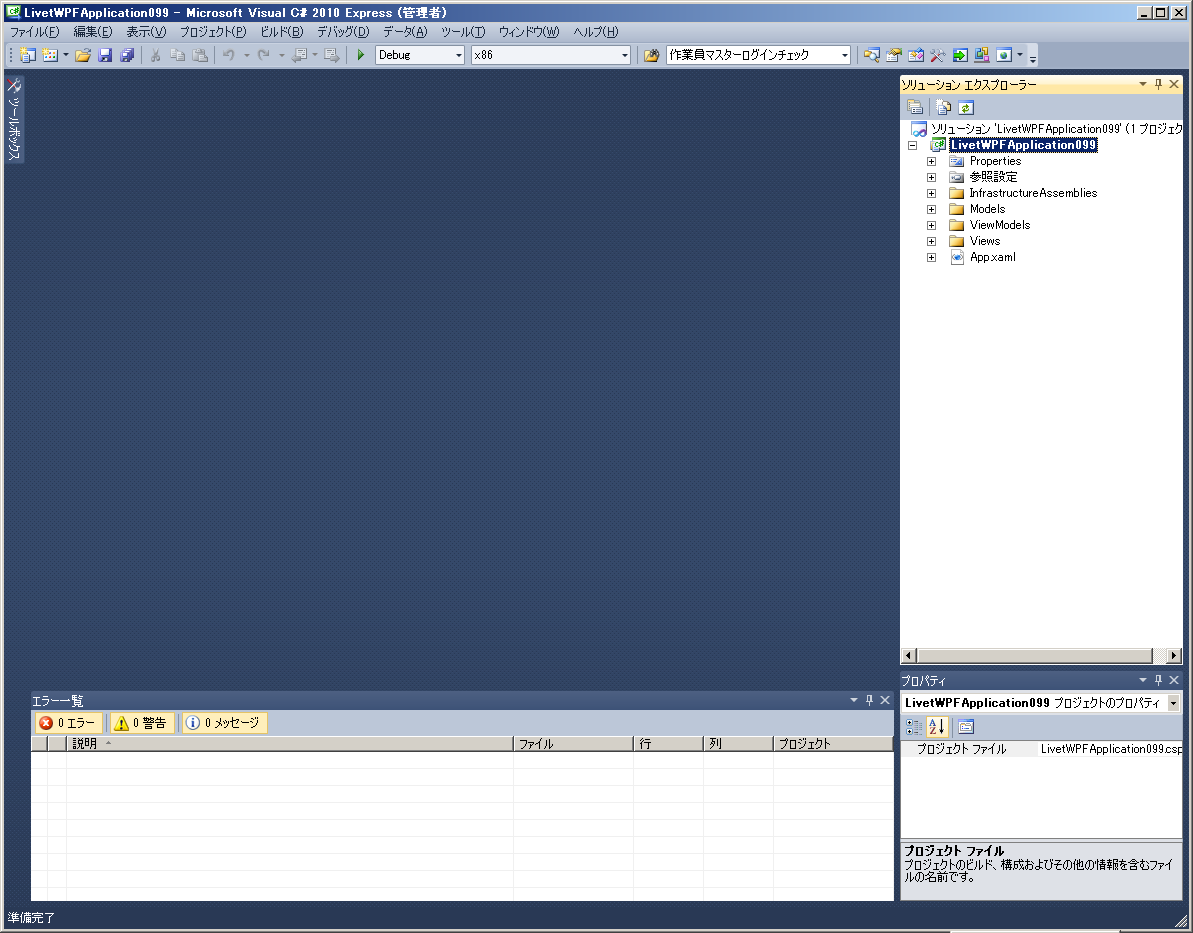The width and height of the screenshot is (1193, 933).
Task: Toggle auto-hide pin on Properties panel
Action: 1158,680
